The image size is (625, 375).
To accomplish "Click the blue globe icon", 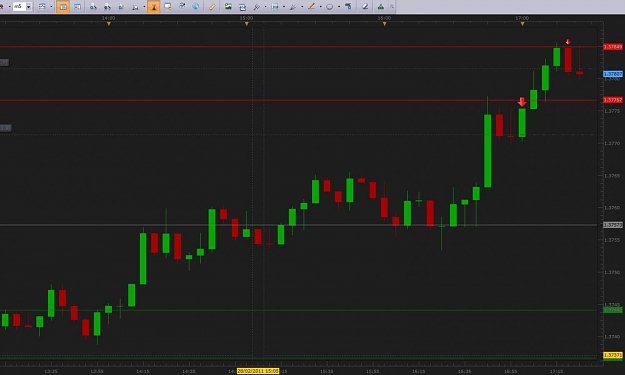I will click(x=196, y=6).
